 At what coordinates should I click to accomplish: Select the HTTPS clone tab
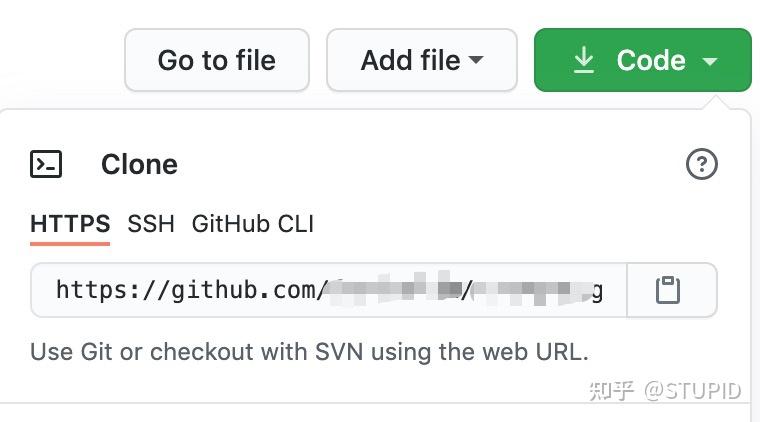point(70,224)
